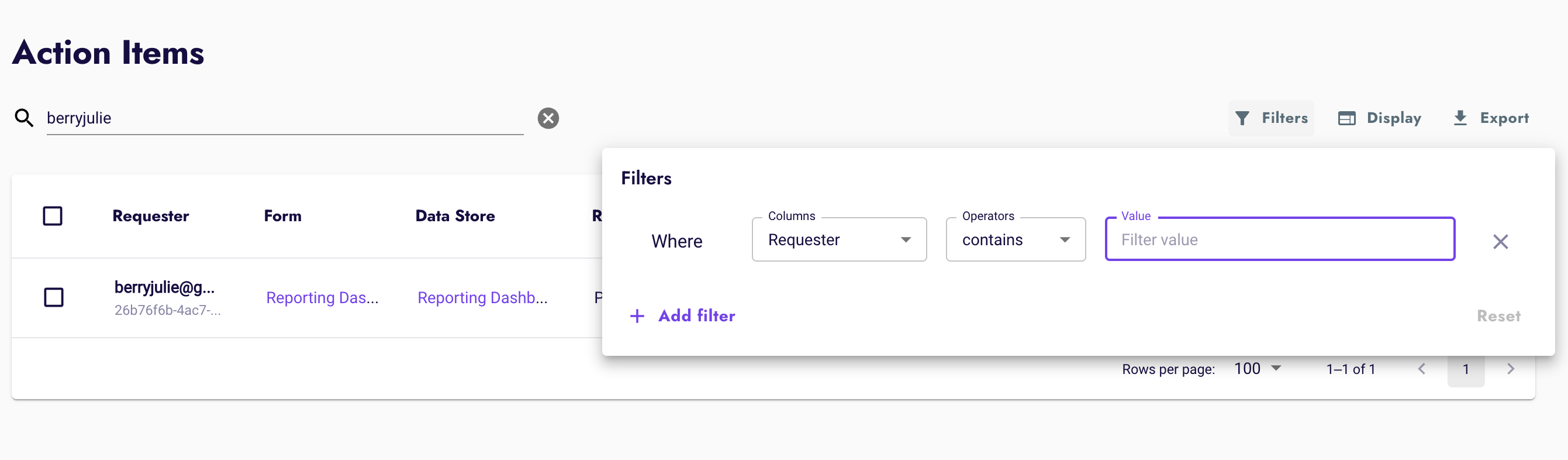Viewport: 1568px width, 460px height.
Task: Go to next page arrow
Action: pos(1510,369)
